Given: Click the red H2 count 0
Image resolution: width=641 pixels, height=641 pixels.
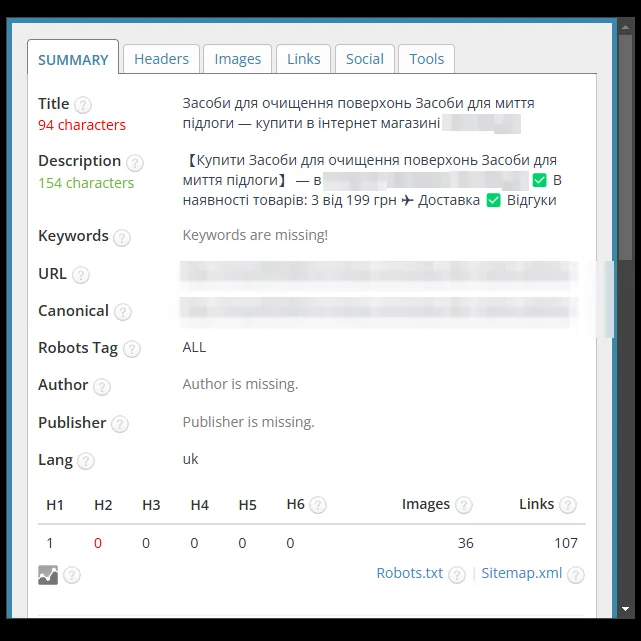Looking at the screenshot, I should [98, 543].
